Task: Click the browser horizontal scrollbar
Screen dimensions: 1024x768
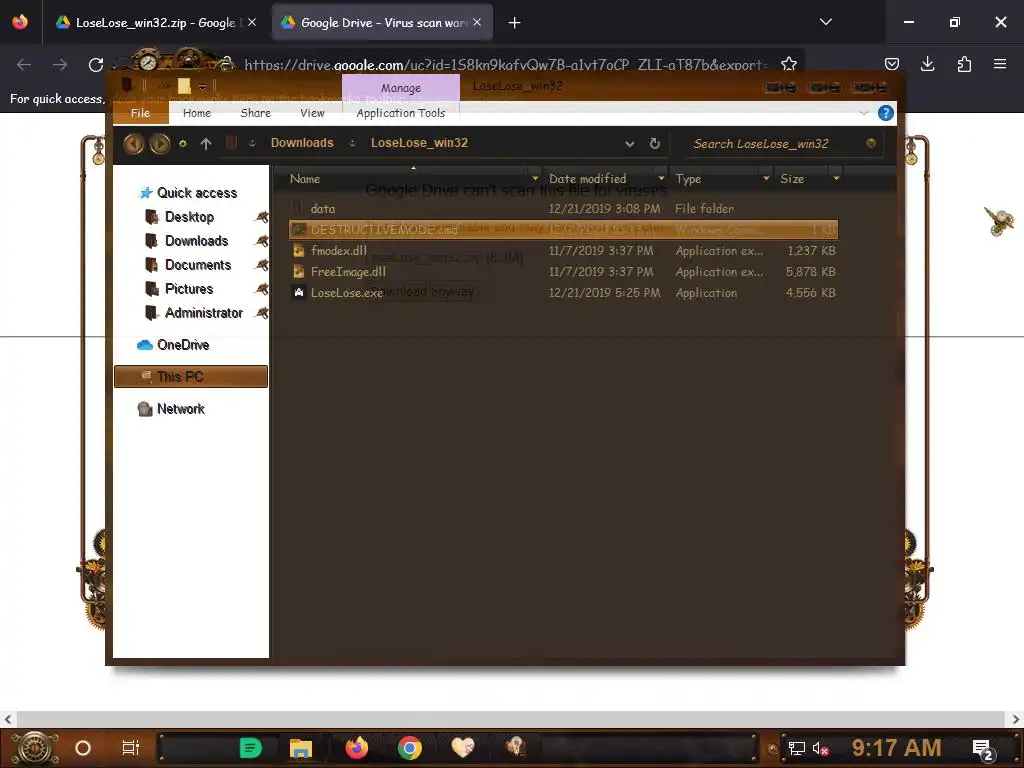Action: click(x=511, y=719)
